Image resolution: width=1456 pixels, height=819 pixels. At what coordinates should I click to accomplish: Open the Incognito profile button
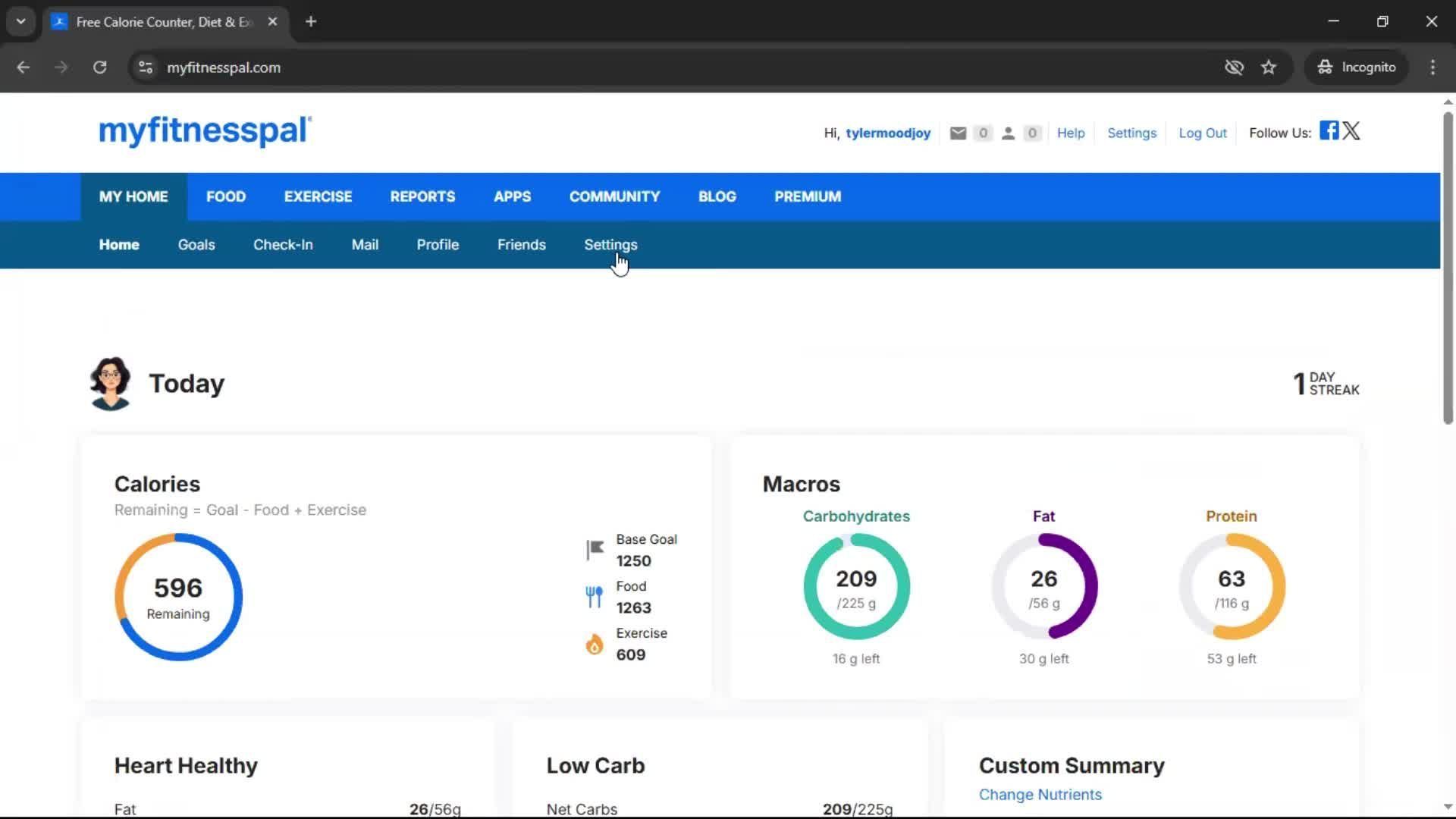[1357, 67]
